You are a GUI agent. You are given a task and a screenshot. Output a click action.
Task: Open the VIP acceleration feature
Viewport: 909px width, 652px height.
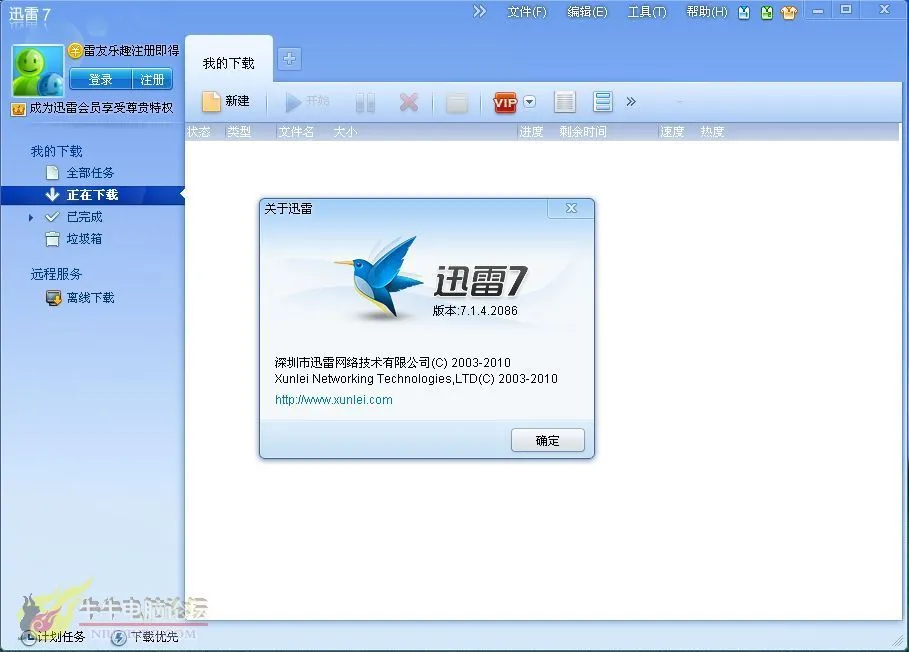505,101
